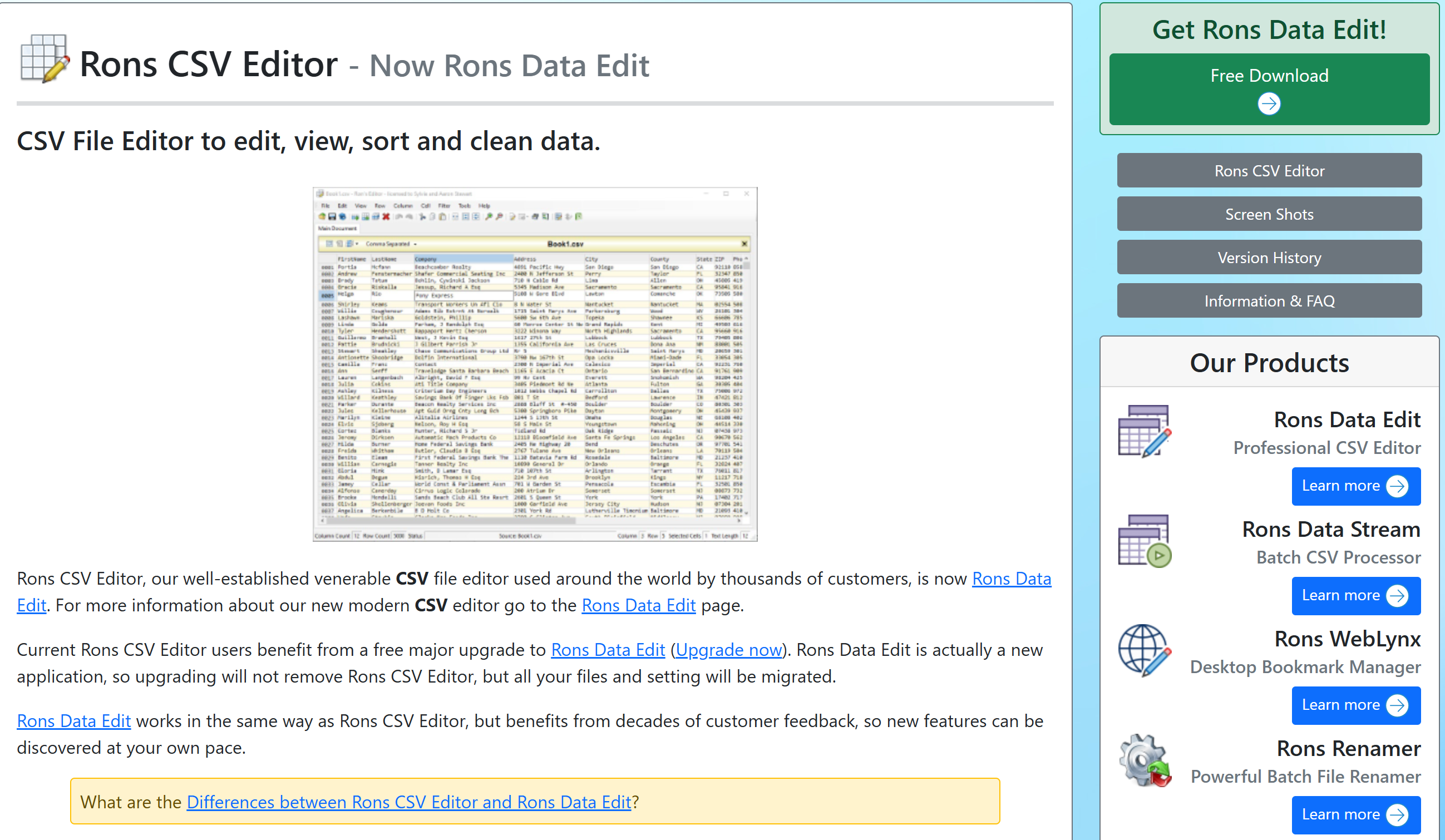1445x840 pixels.
Task: Click the arrow circle in Free Download button
Action: click(x=1269, y=104)
